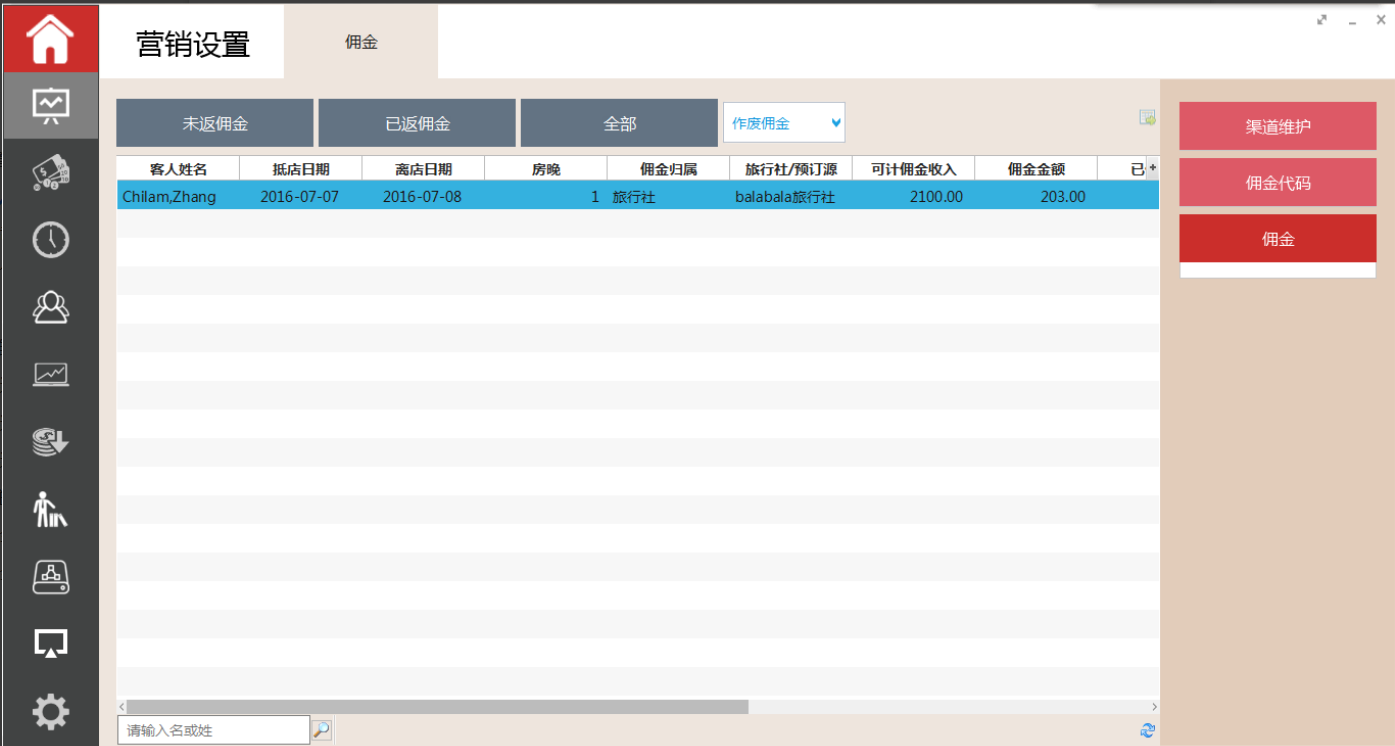This screenshot has height=746, width=1395.
Task: Select 佣金 in right panel
Action: coord(1278,239)
